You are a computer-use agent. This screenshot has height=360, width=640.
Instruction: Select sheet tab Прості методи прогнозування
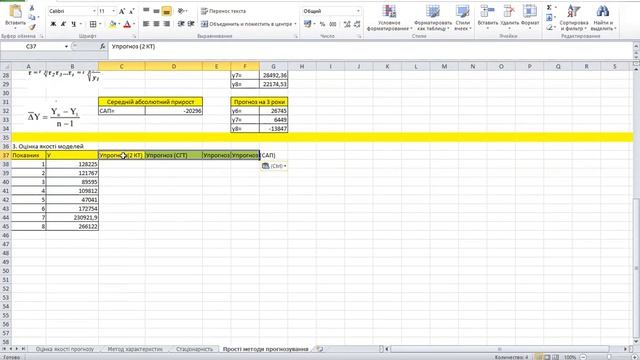[265, 349]
